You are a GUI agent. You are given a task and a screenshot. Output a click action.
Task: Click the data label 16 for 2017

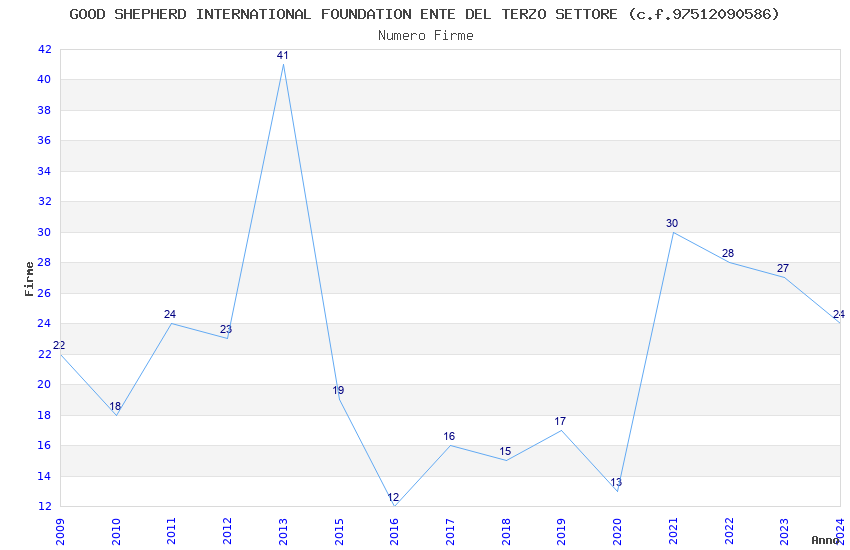pyautogui.click(x=449, y=436)
